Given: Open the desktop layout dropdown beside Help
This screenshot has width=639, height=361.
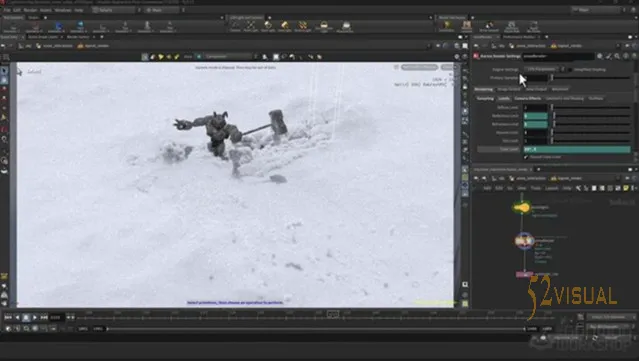Looking at the screenshot, I should pyautogui.click(x=117, y=10).
